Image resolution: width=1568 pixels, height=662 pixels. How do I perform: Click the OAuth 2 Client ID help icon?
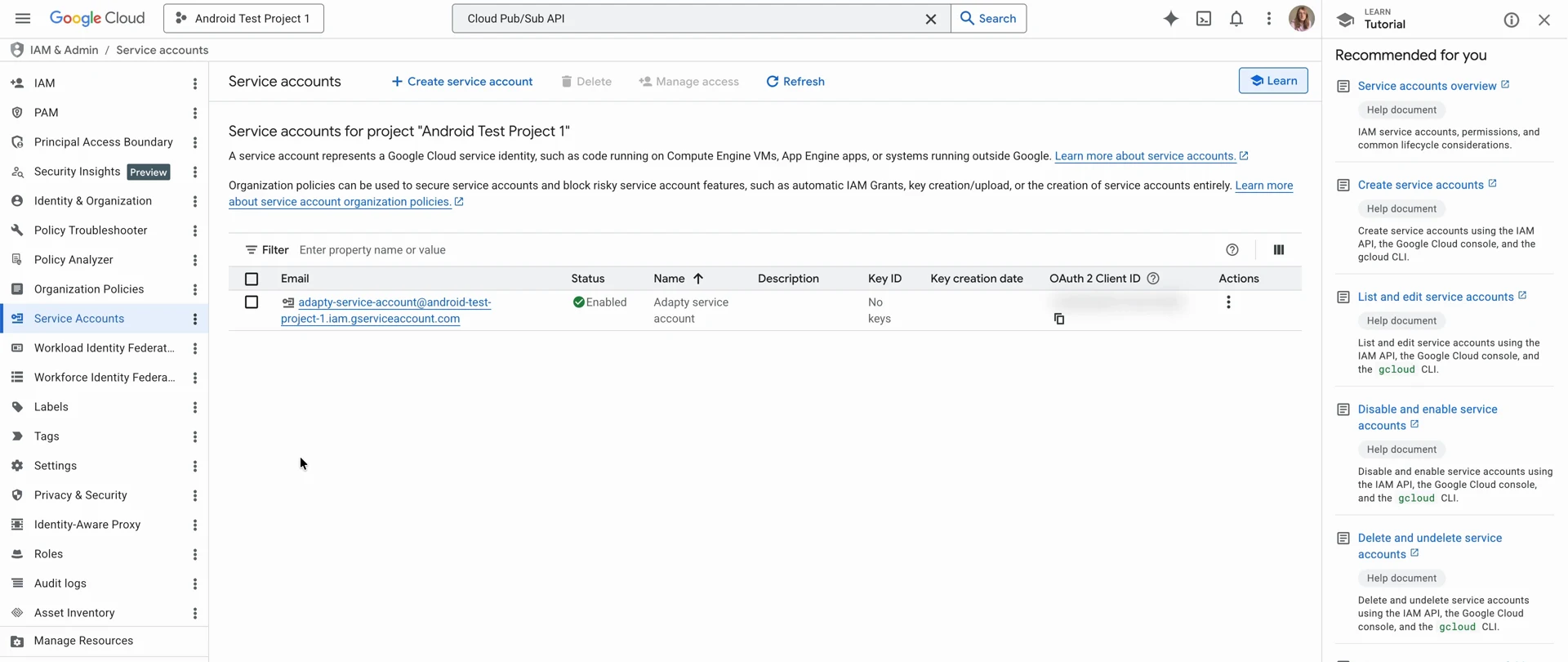click(x=1153, y=279)
